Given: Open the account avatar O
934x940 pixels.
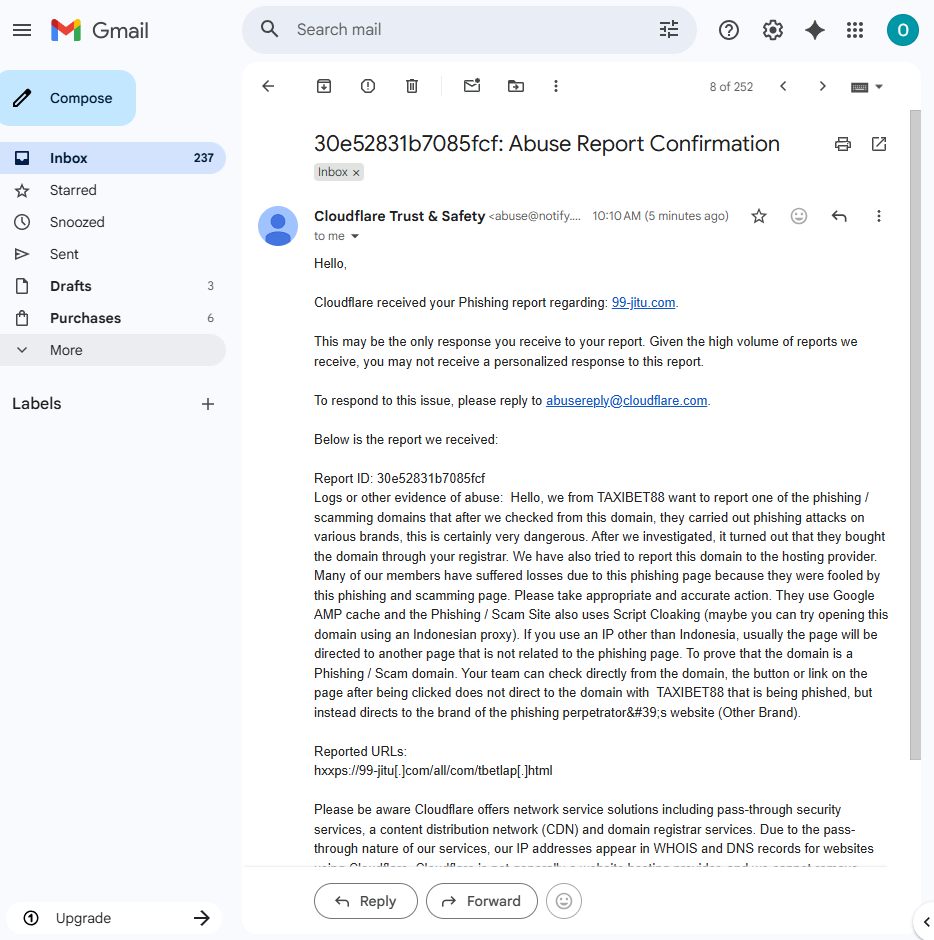Looking at the screenshot, I should [x=903, y=30].
